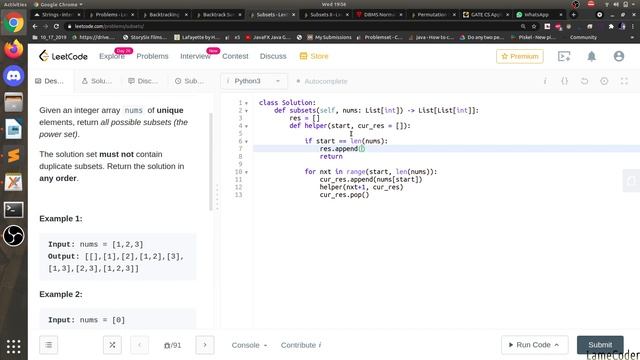Open the Discuss forum
Viewport: 640px width, 360px height.
pos(273,56)
